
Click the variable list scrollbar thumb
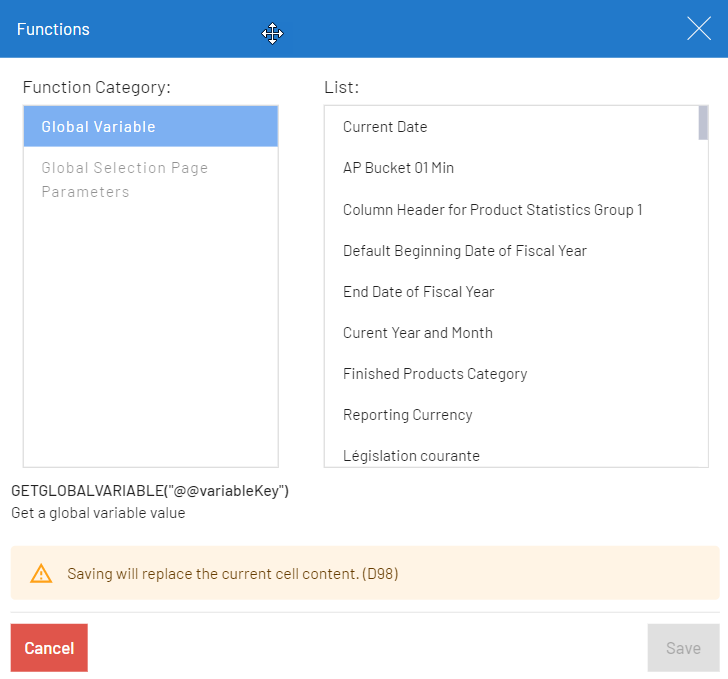point(703,122)
